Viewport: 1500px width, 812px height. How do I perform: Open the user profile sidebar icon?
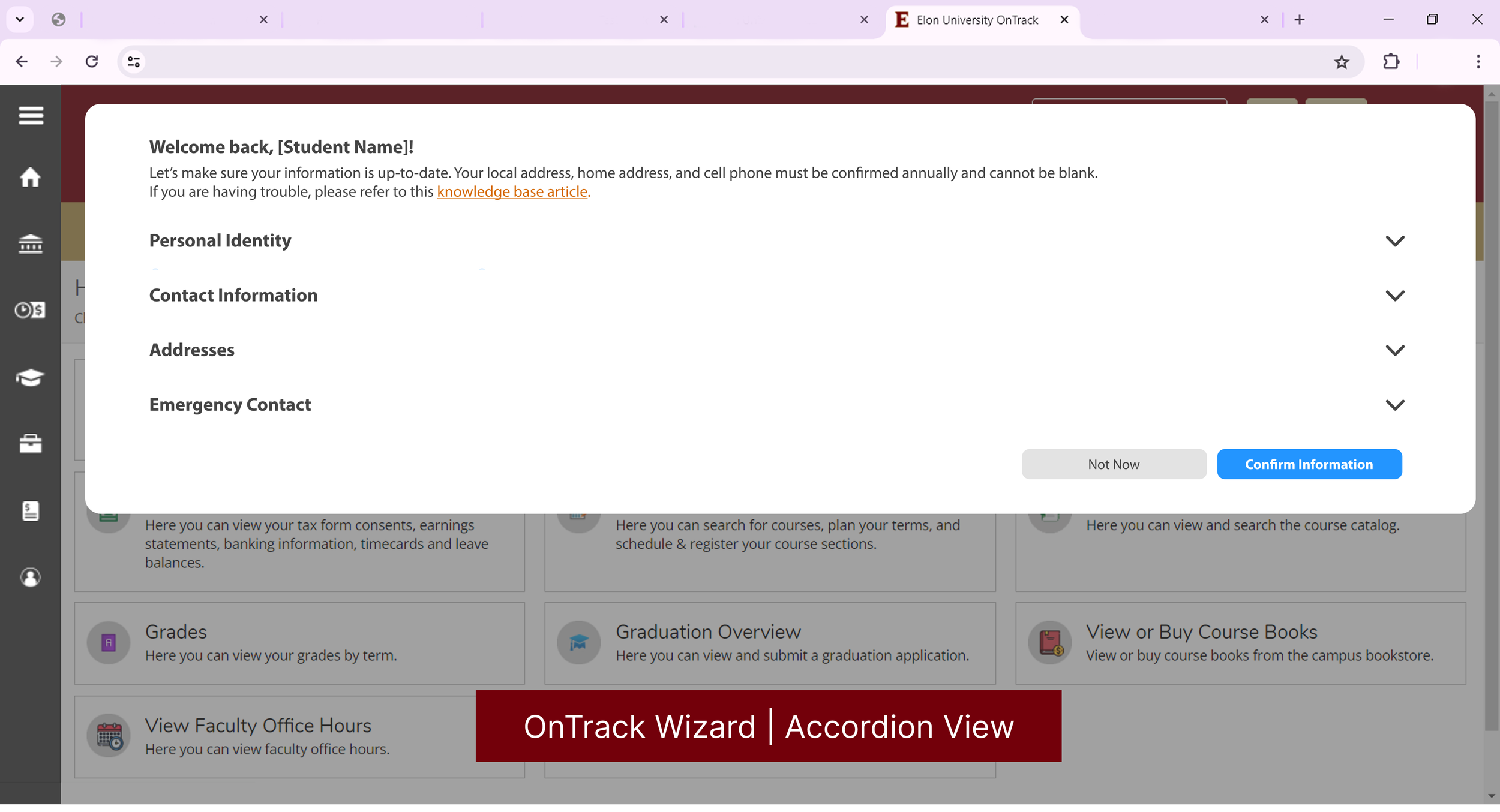click(31, 578)
